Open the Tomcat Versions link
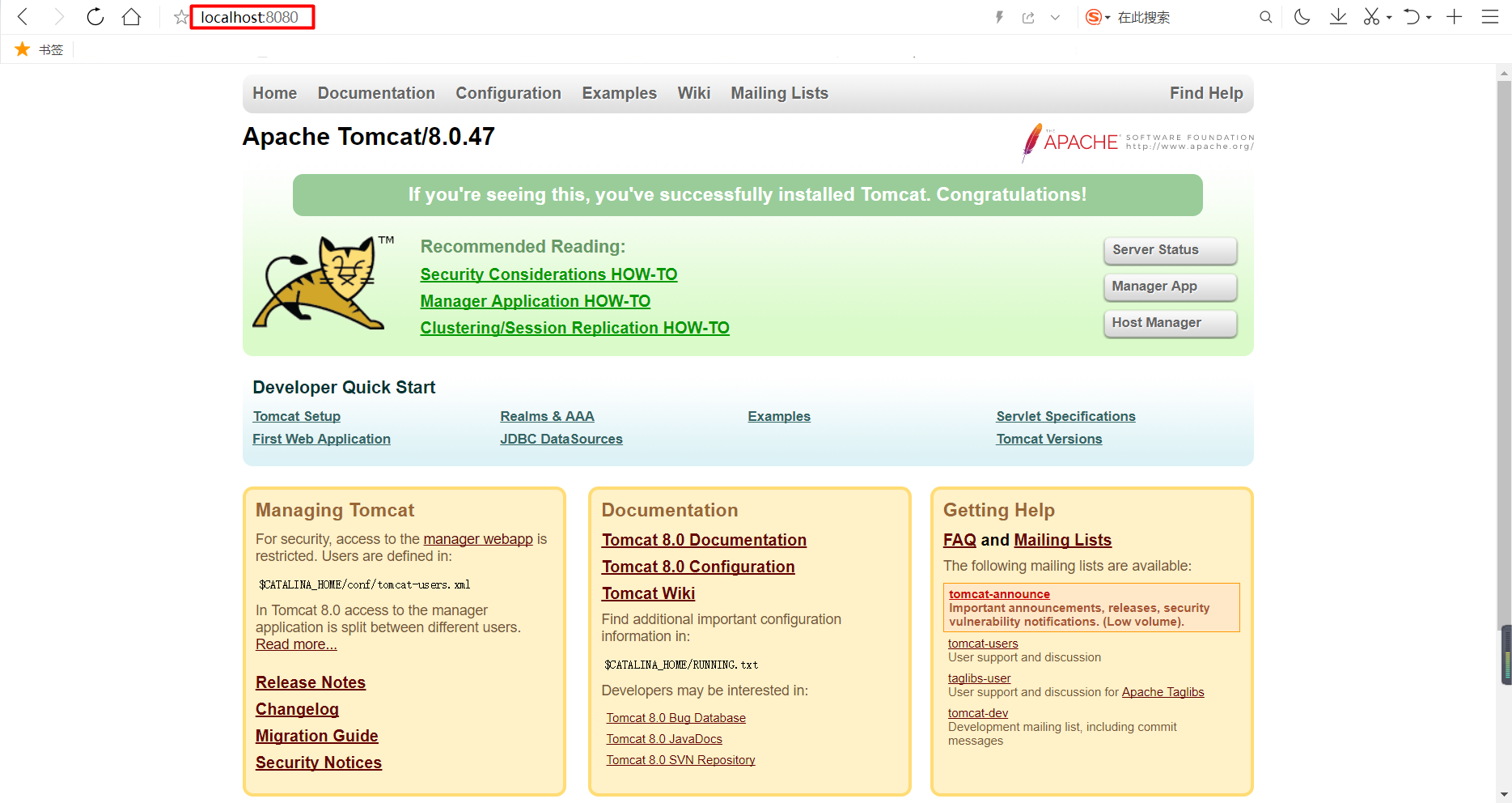Viewport: 1512px width, 803px height. click(x=1048, y=439)
